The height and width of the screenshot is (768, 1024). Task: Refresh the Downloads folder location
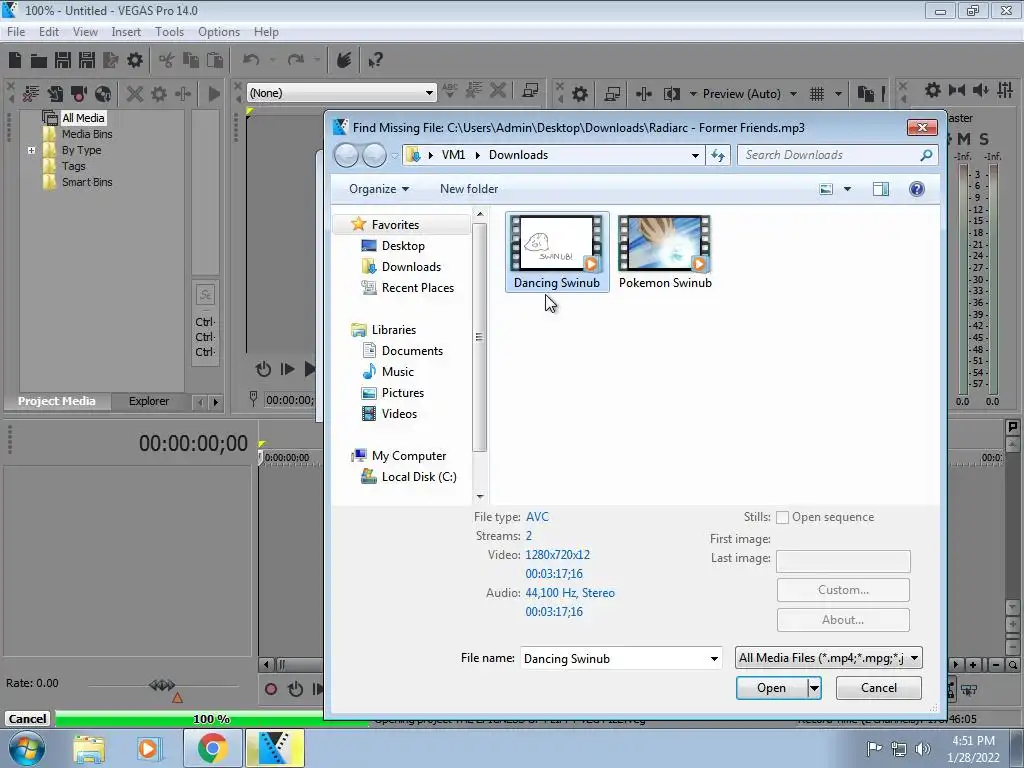click(x=718, y=155)
